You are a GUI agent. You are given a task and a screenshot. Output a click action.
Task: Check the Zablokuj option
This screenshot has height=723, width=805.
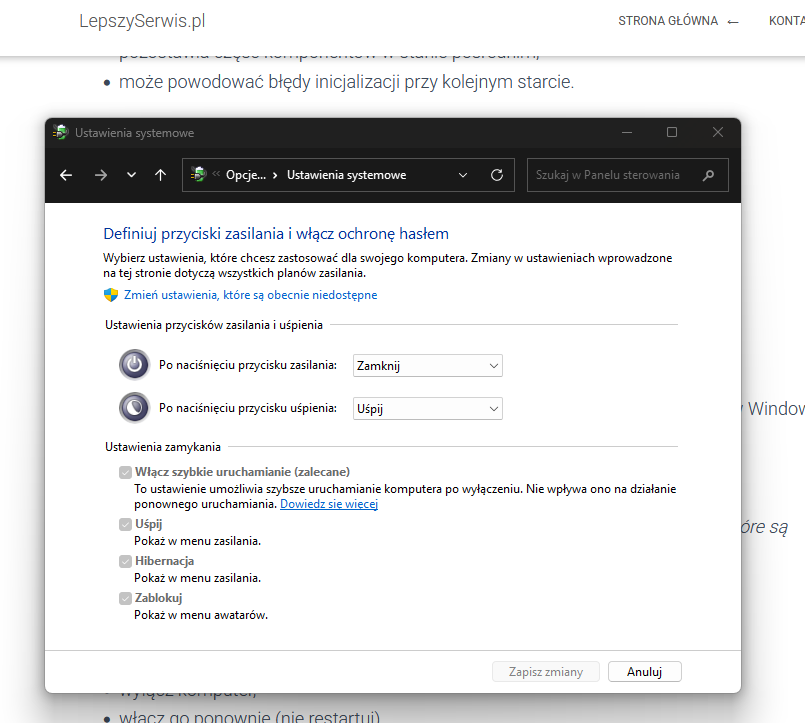click(125, 597)
